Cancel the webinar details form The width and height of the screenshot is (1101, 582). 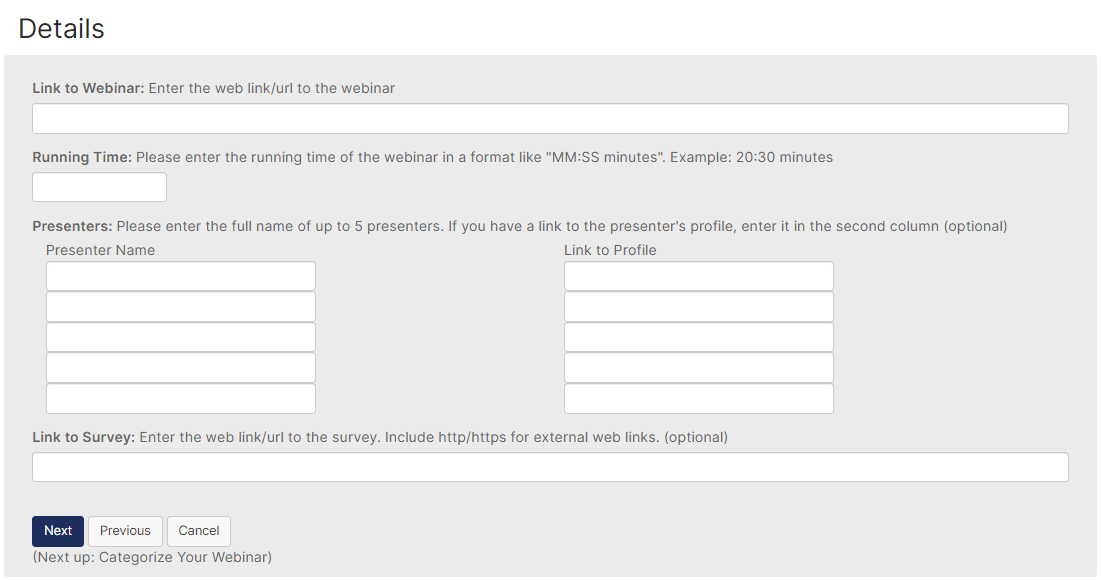tap(199, 531)
